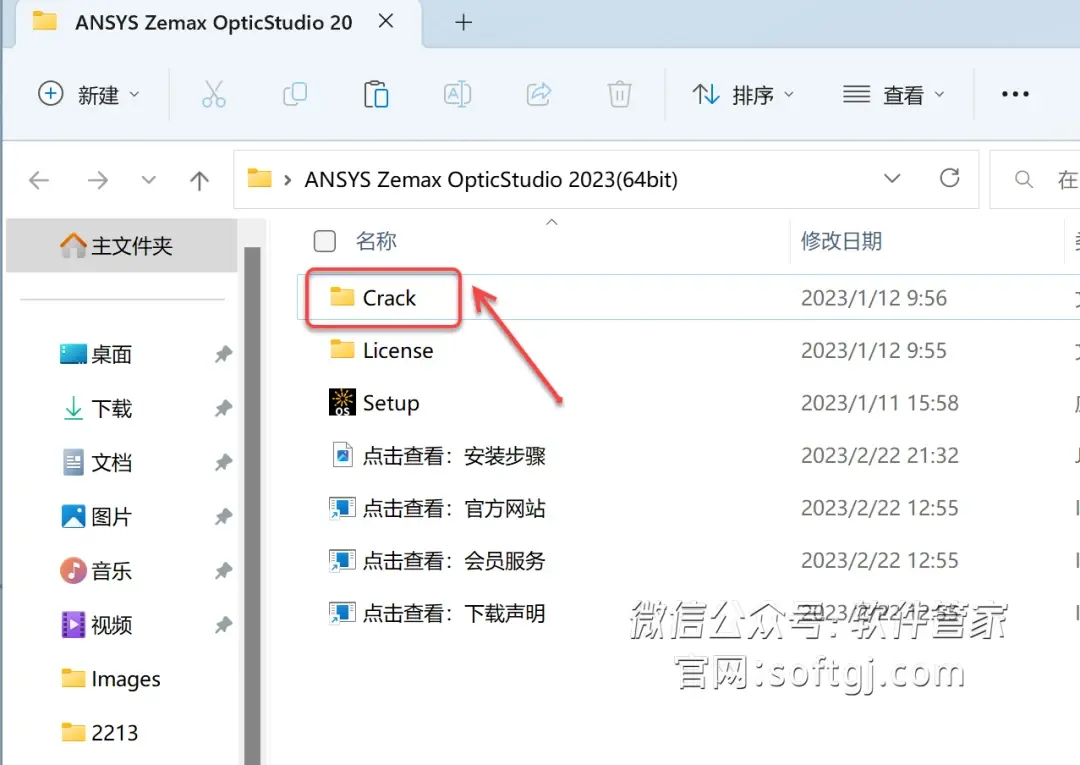The width and height of the screenshot is (1080, 765).
Task: Close the ANSYS Zemax OpticStudio tab
Action: [386, 21]
